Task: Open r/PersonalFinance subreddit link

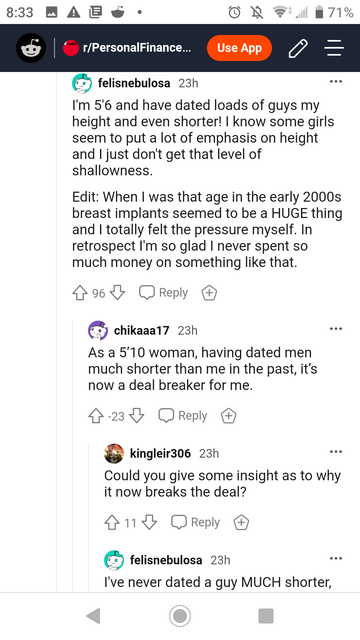Action: (126, 48)
